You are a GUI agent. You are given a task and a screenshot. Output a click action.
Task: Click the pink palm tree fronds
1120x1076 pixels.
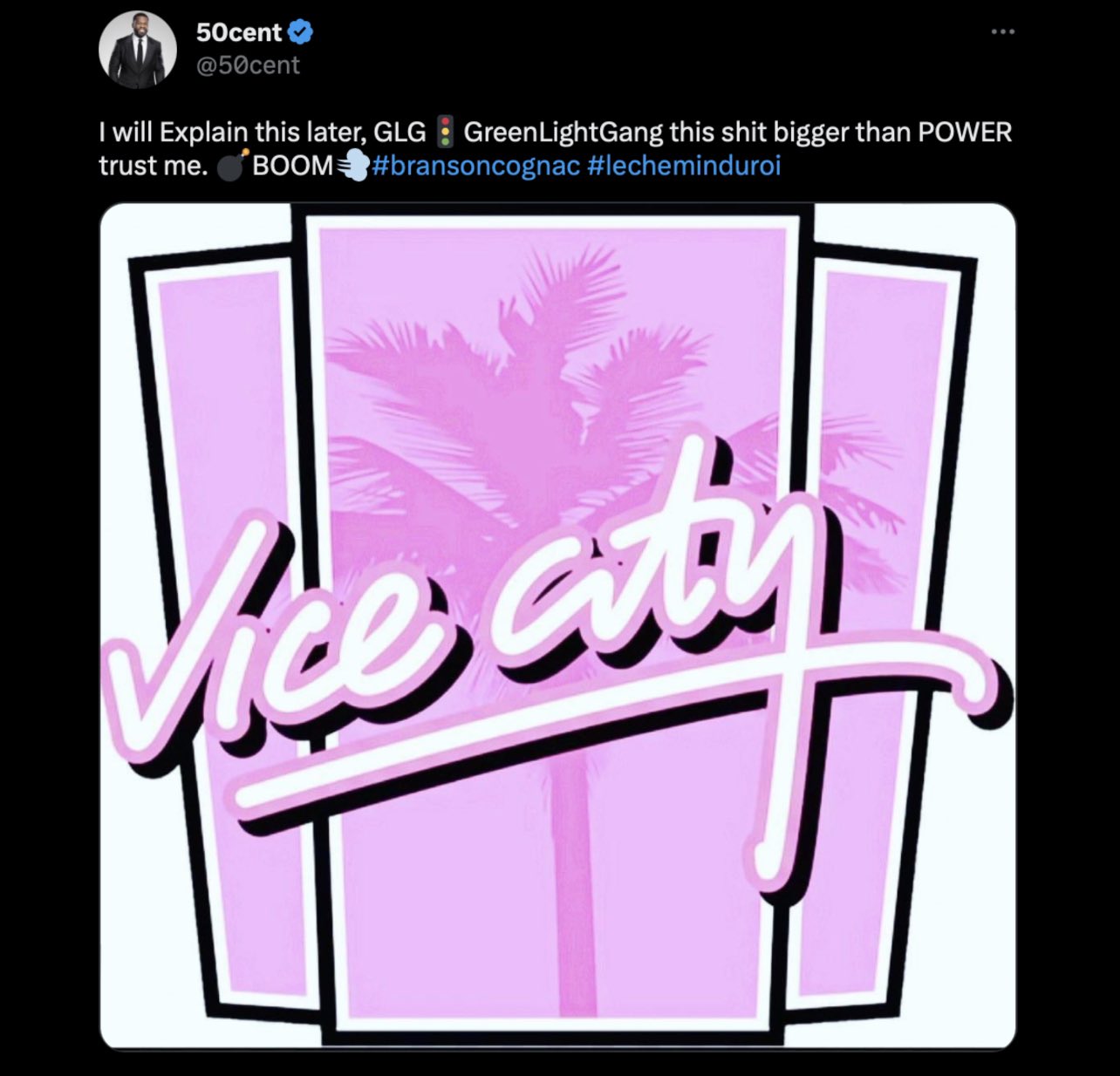(558, 375)
